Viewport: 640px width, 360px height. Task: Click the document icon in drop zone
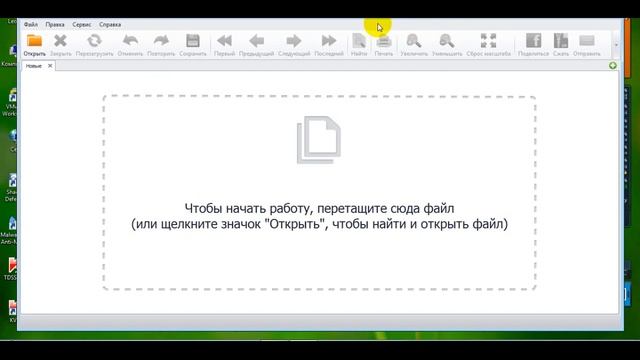coord(319,140)
